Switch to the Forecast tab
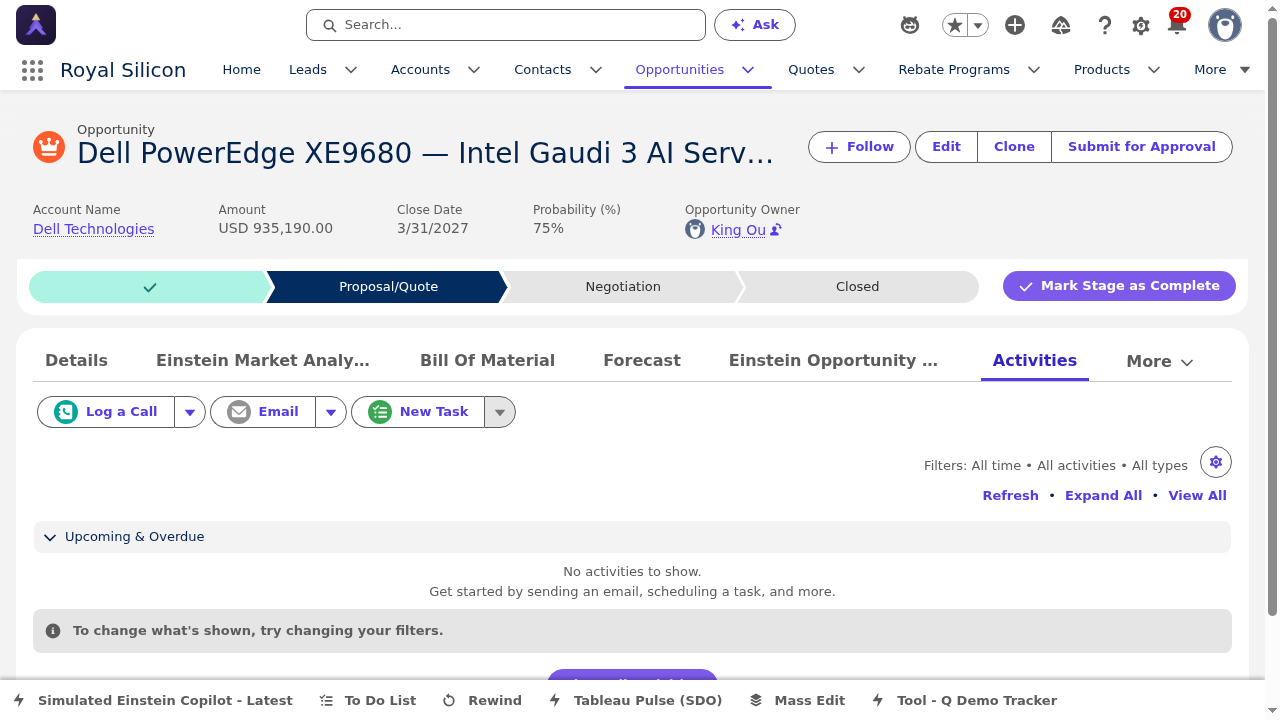The width and height of the screenshot is (1280, 720). 642,361
